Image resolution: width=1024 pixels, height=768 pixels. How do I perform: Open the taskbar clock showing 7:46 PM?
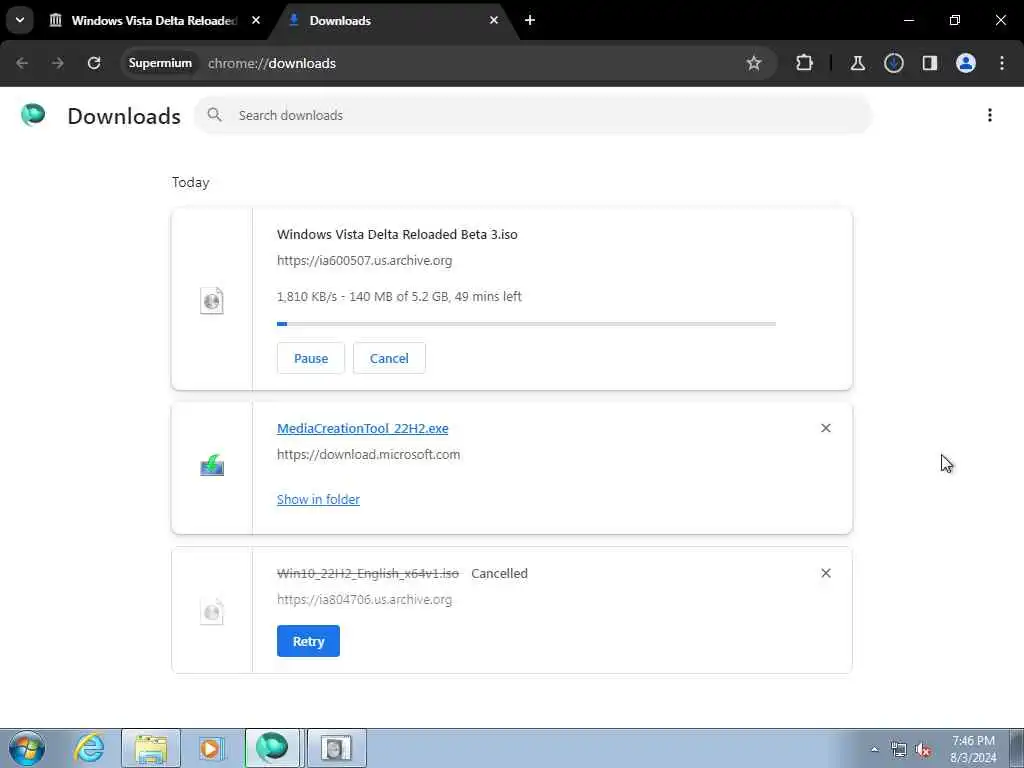click(973, 749)
